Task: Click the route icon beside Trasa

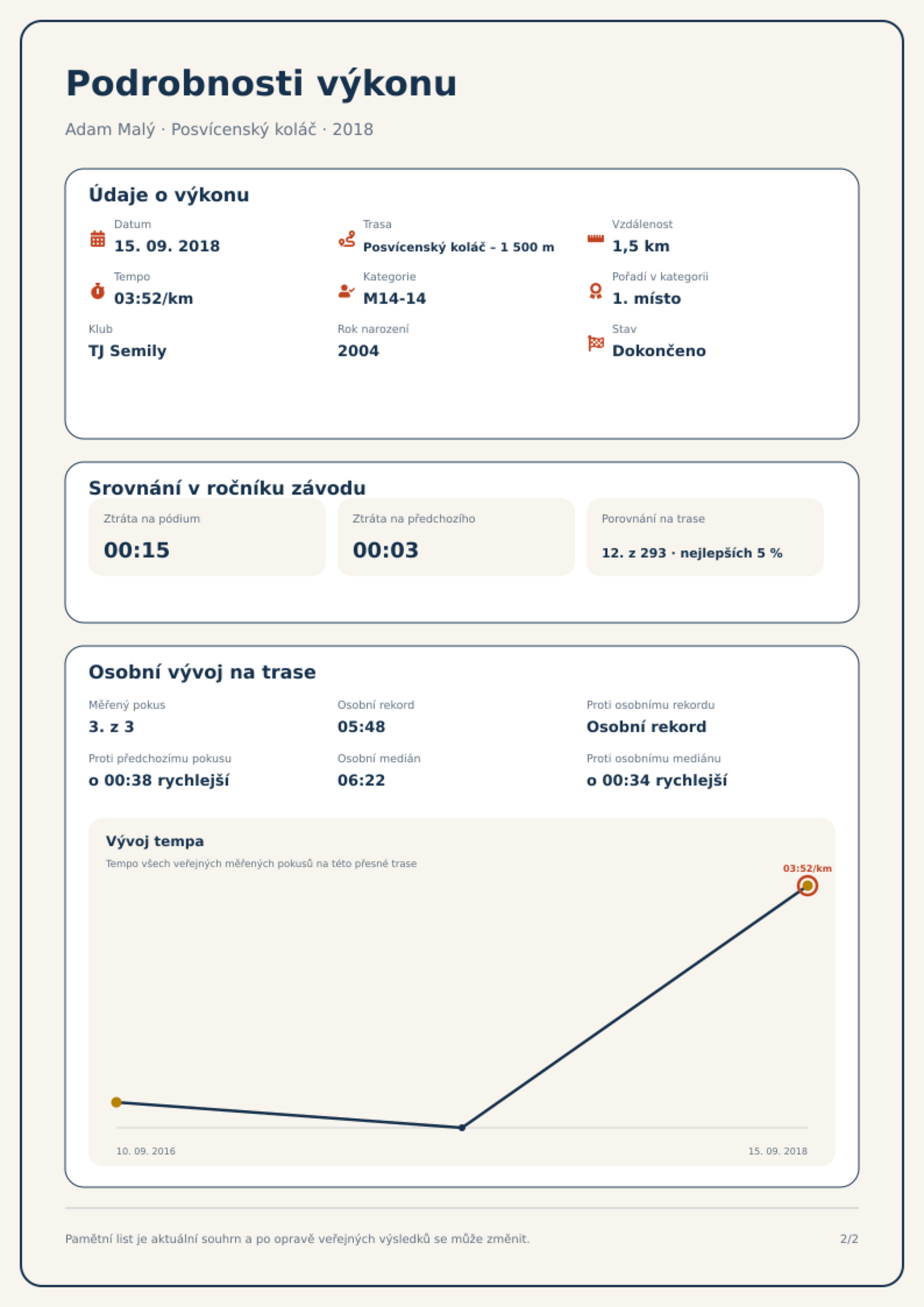Action: point(347,239)
